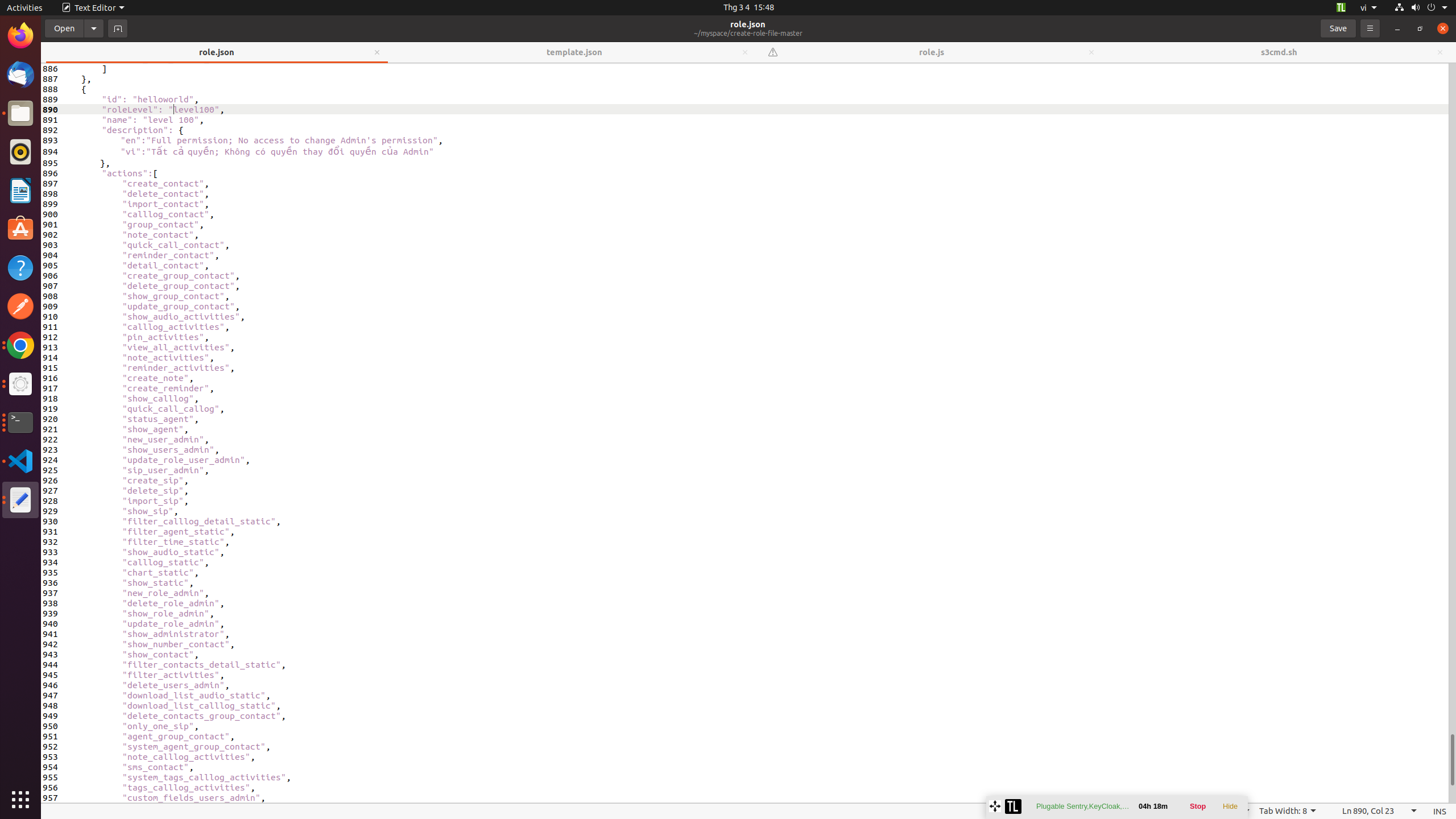Open Visual Studio Code from dock

20,461
